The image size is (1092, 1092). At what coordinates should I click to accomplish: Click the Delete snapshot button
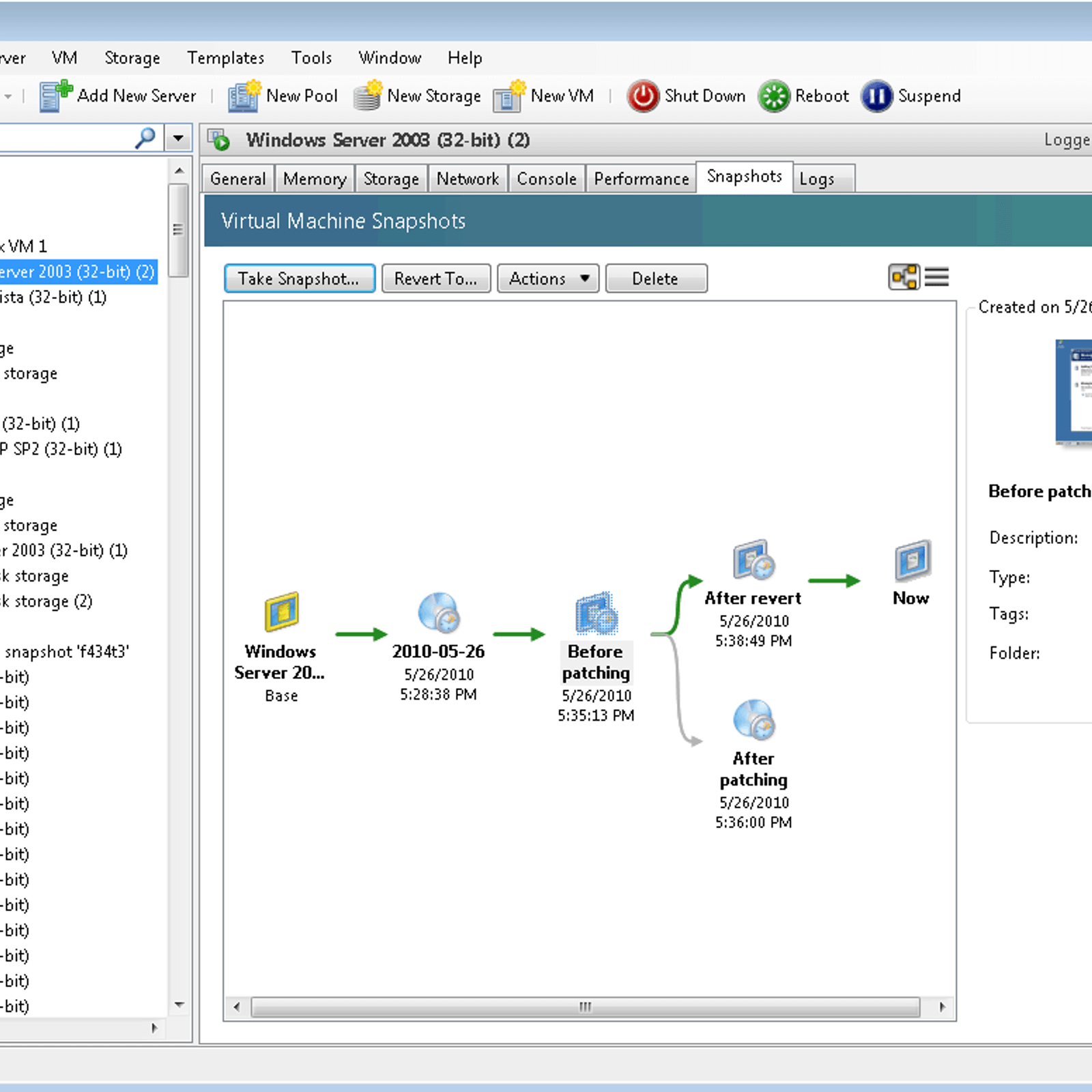656,278
